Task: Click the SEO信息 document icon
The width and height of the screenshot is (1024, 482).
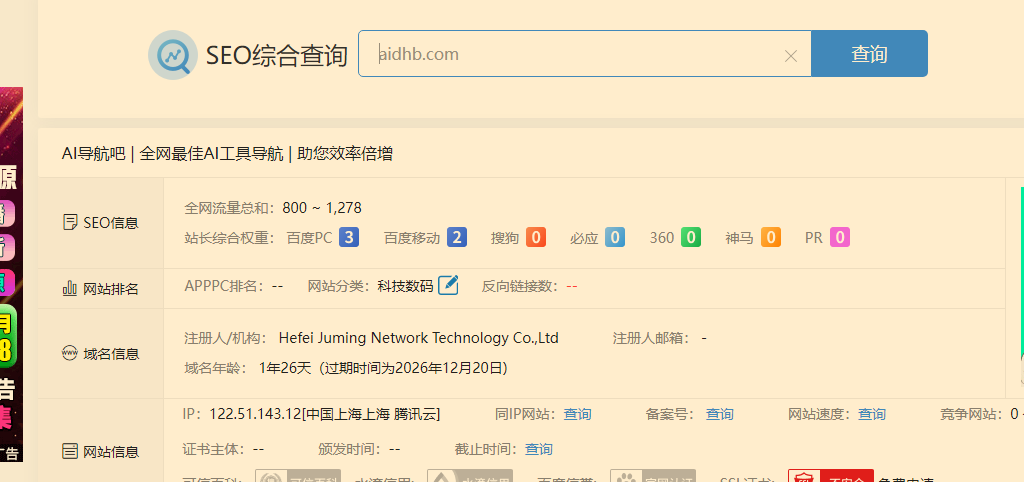Action: coord(70,223)
